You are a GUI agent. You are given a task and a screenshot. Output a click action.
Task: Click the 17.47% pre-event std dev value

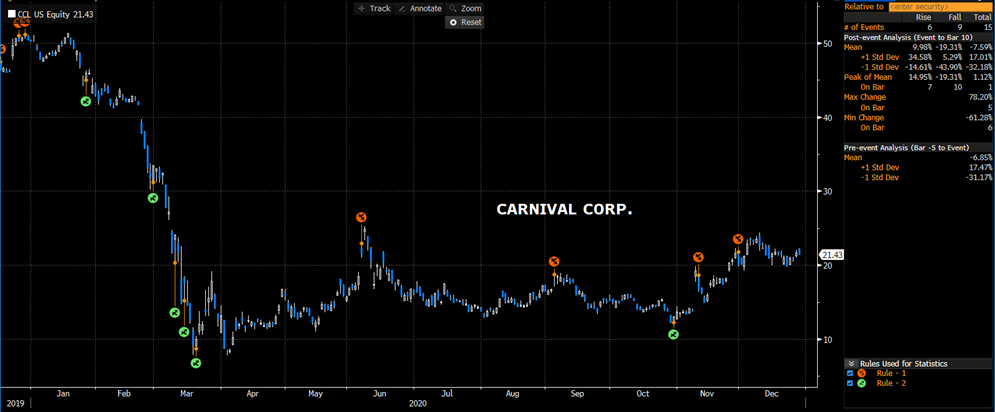980,168
